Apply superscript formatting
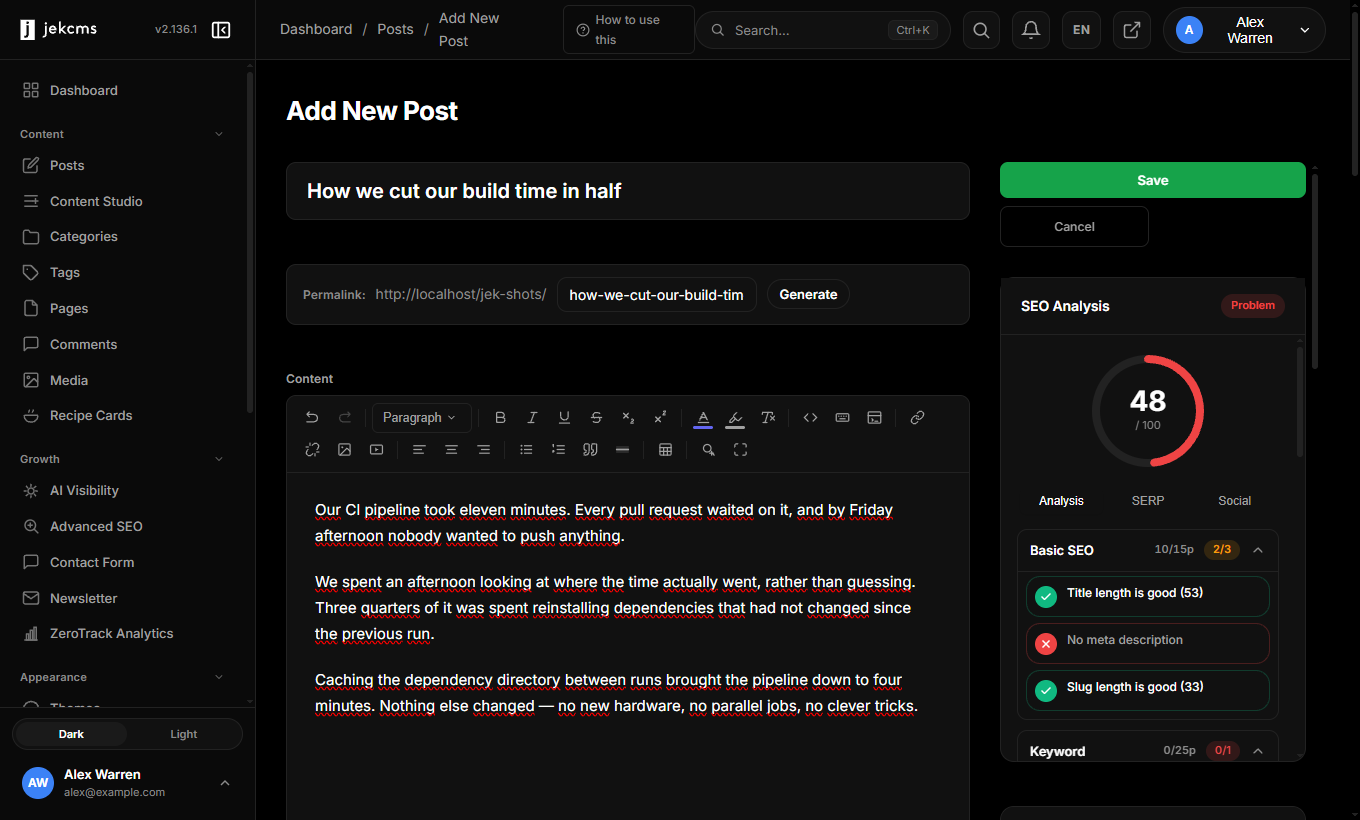The height and width of the screenshot is (820, 1360). [x=660, y=418]
